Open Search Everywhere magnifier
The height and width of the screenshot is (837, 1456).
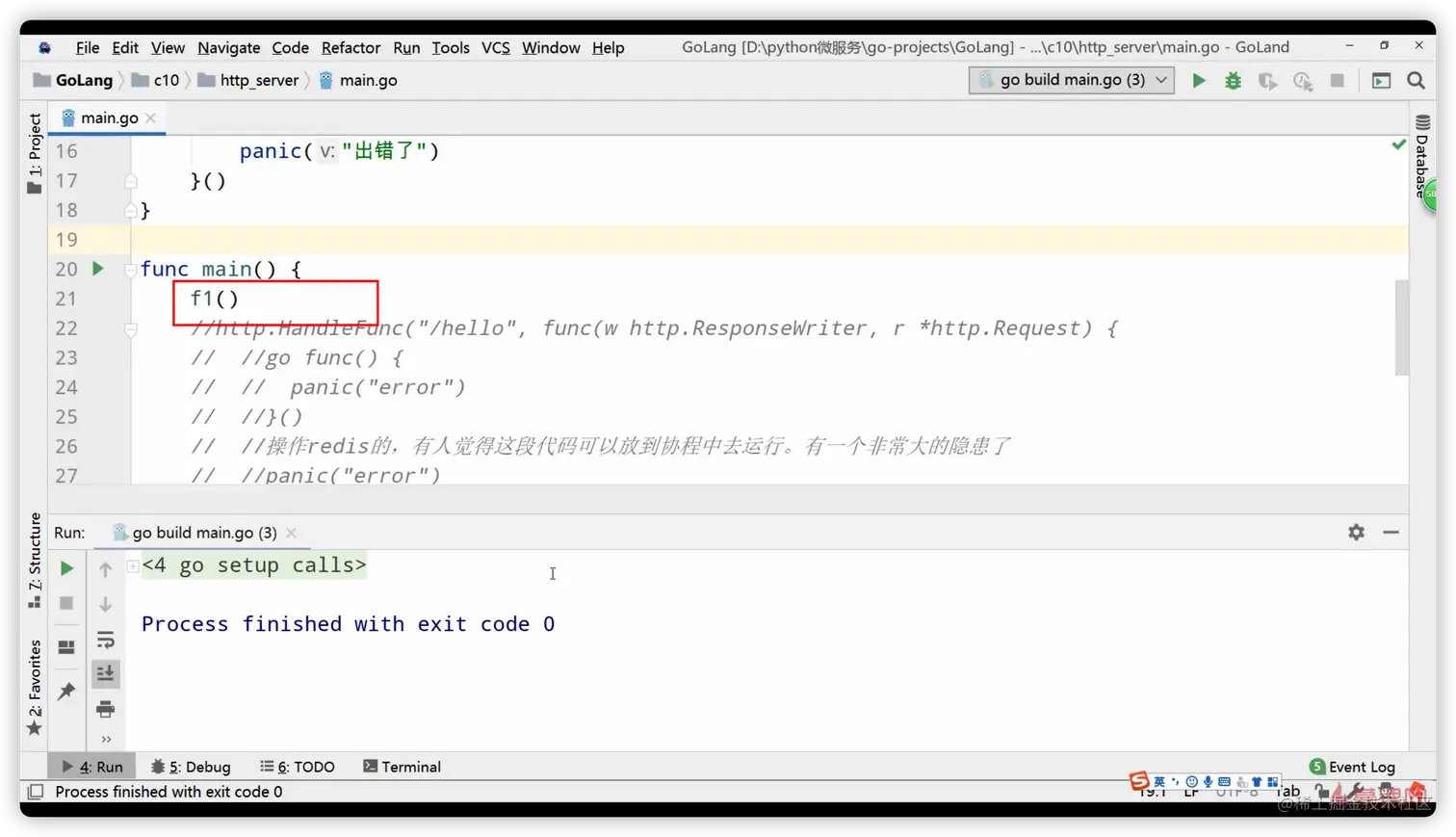point(1416,81)
